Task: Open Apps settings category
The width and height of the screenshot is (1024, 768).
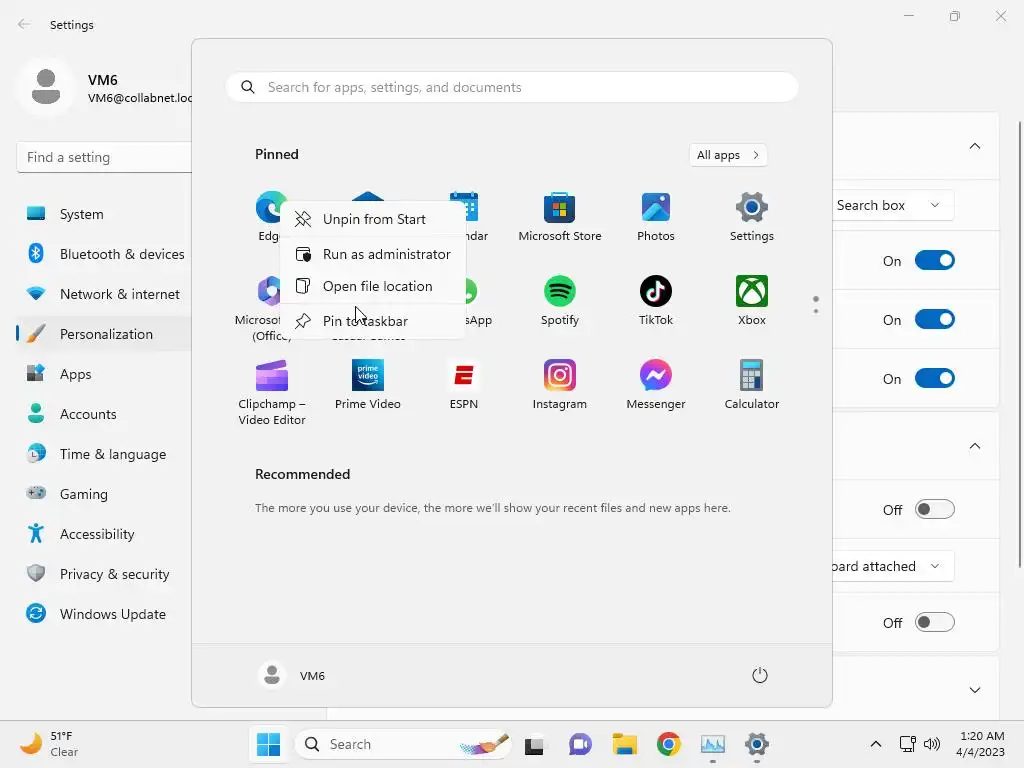Action: (104, 374)
